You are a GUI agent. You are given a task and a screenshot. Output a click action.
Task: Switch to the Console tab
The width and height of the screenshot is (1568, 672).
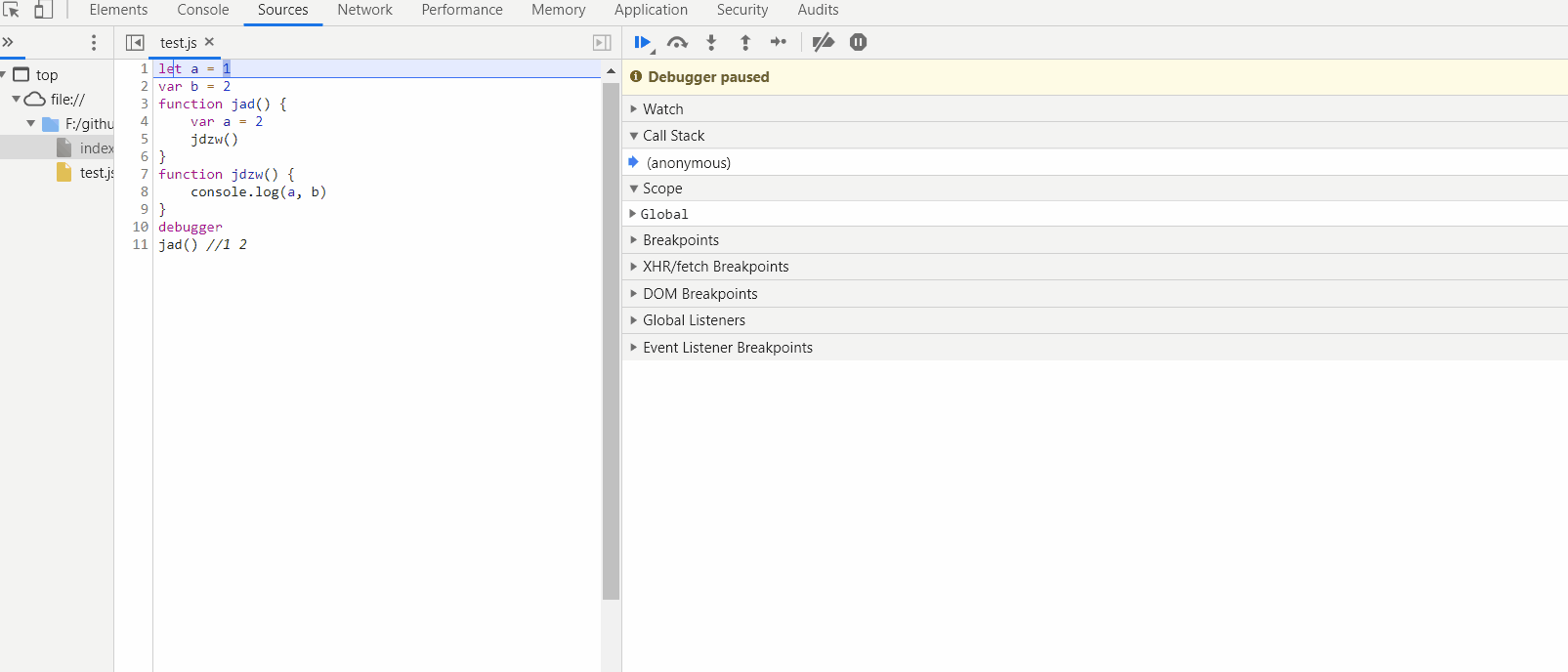point(203,10)
